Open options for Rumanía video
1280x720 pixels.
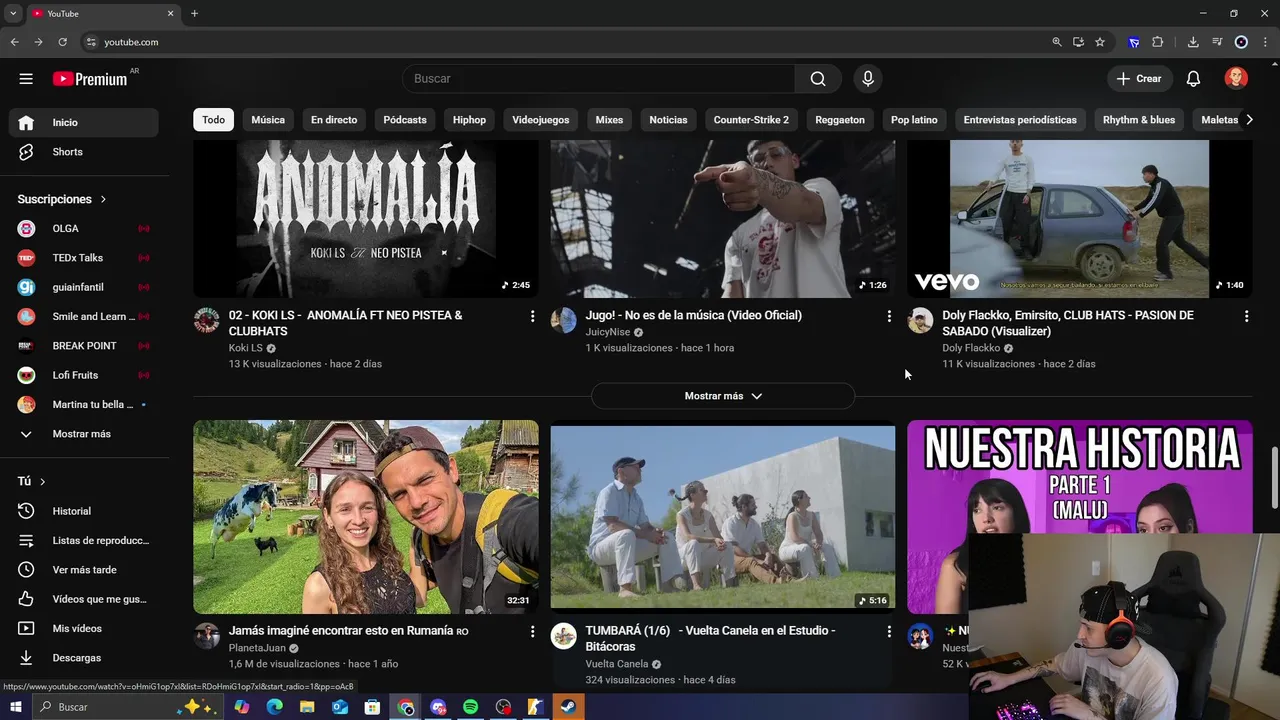(532, 632)
